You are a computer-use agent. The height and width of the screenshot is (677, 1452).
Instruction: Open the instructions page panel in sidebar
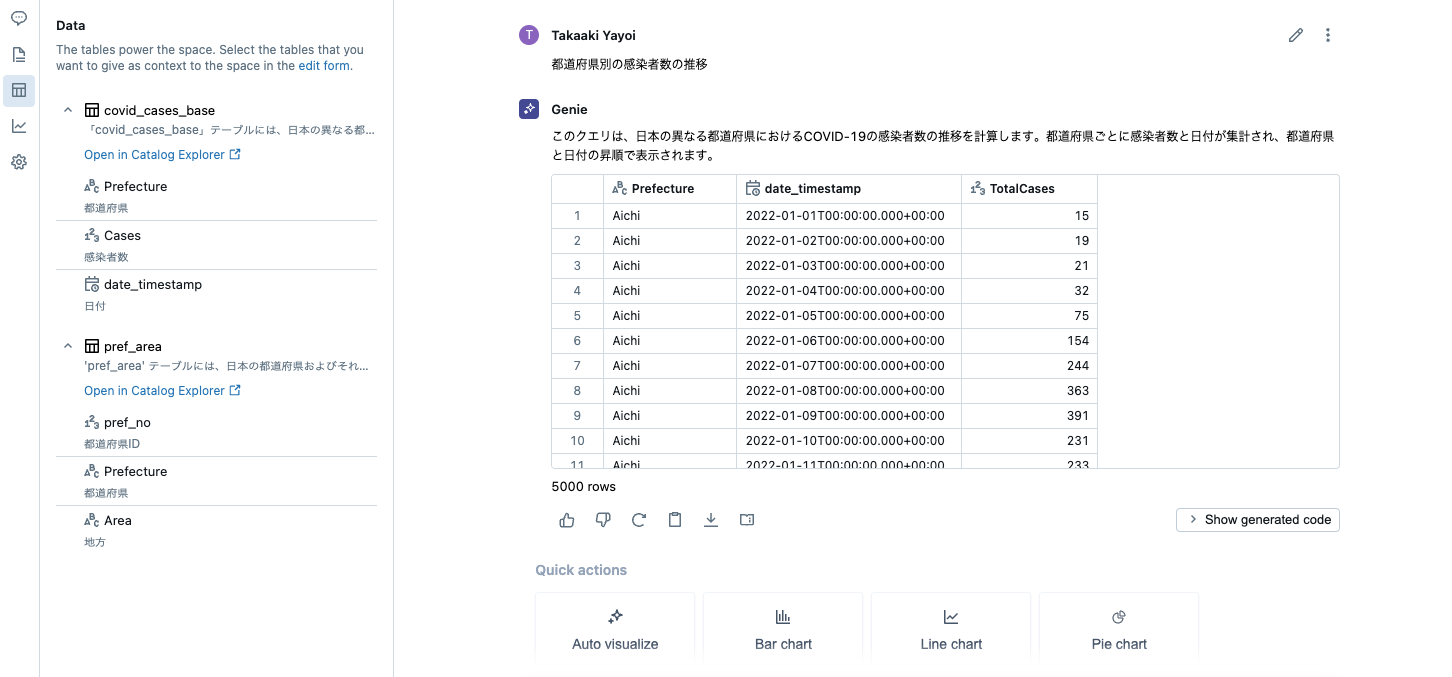click(18, 54)
